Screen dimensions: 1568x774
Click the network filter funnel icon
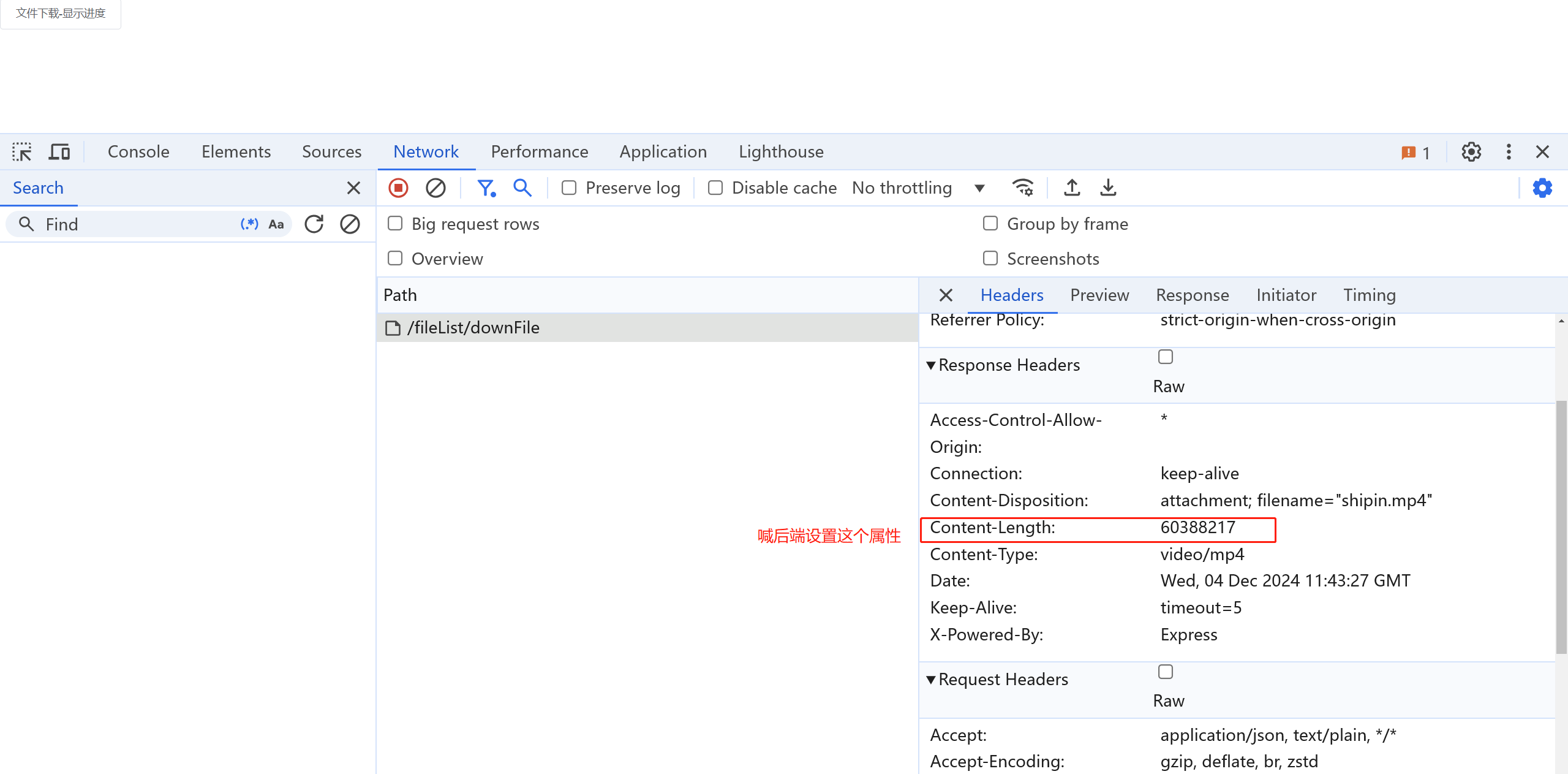486,188
